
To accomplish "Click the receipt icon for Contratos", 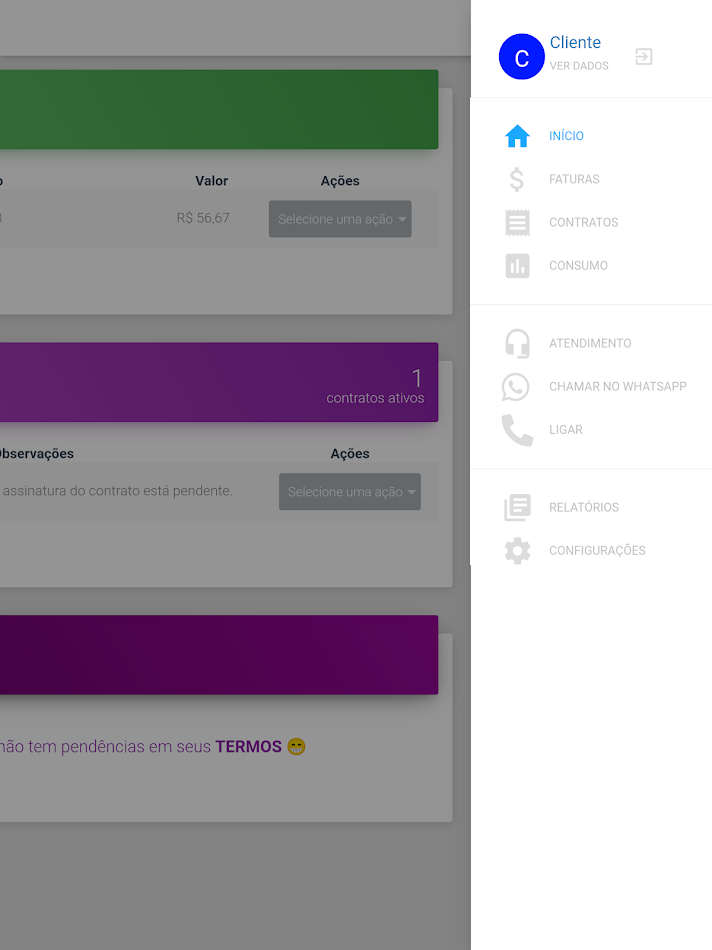I will coord(517,222).
